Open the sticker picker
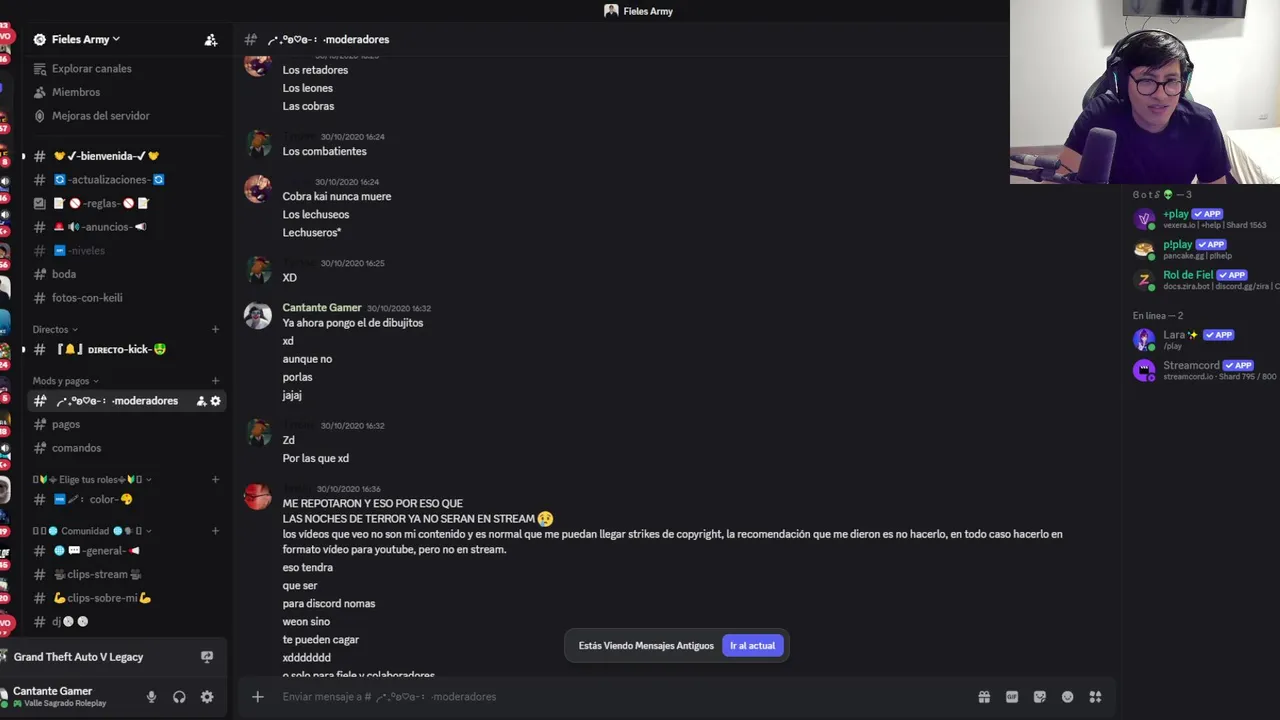The image size is (1280, 720). coord(1040,697)
